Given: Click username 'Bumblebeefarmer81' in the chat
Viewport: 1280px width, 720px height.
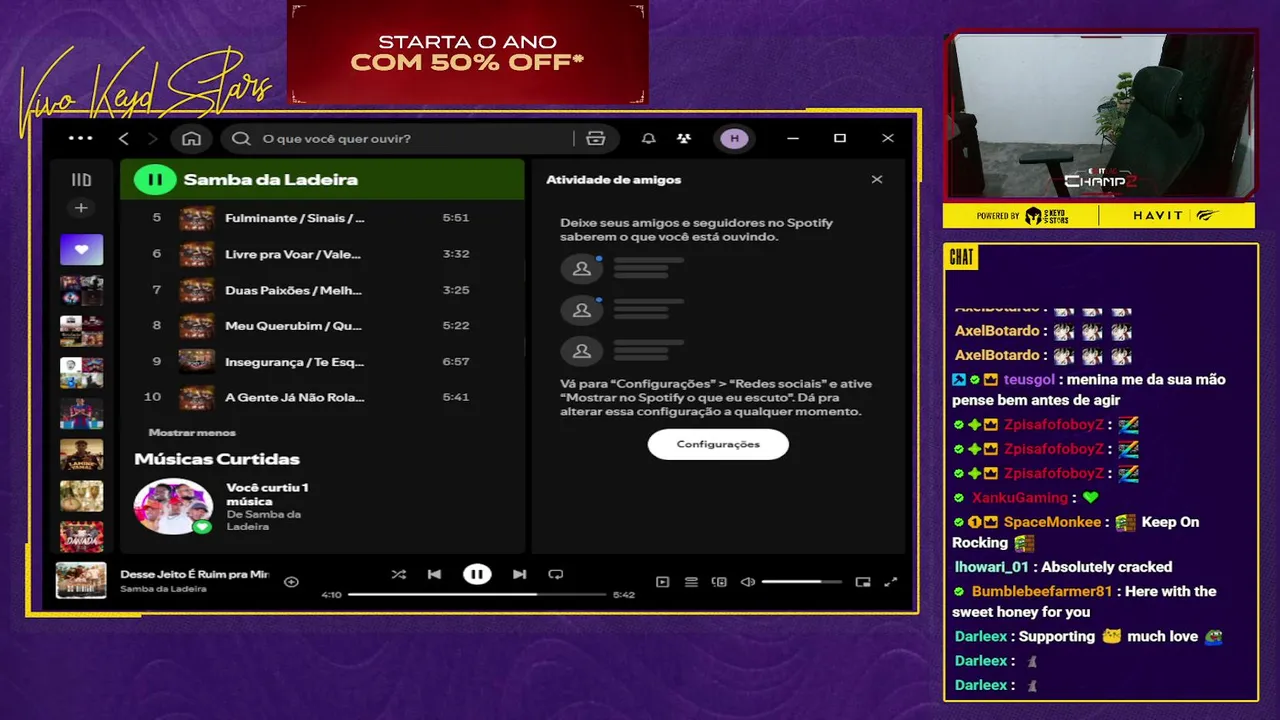Looking at the screenshot, I should click(x=1044, y=591).
